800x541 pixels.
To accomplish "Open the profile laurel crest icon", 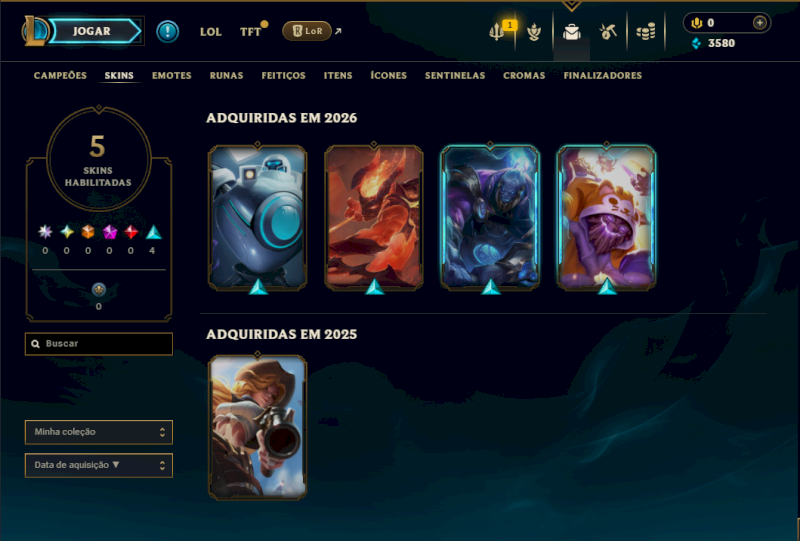I will (x=534, y=32).
